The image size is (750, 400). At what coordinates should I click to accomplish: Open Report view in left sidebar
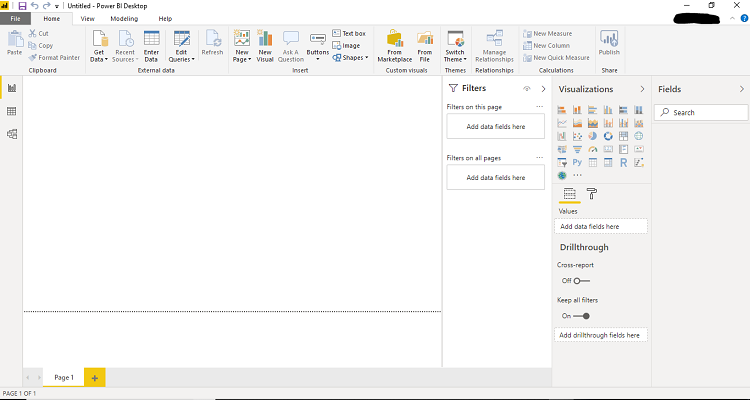[11, 88]
